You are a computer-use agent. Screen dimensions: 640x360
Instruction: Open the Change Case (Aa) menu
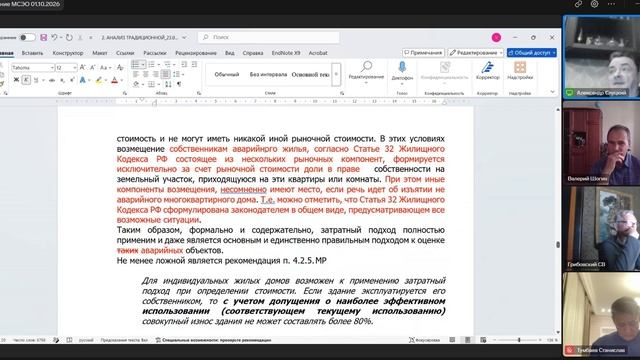[105, 67]
